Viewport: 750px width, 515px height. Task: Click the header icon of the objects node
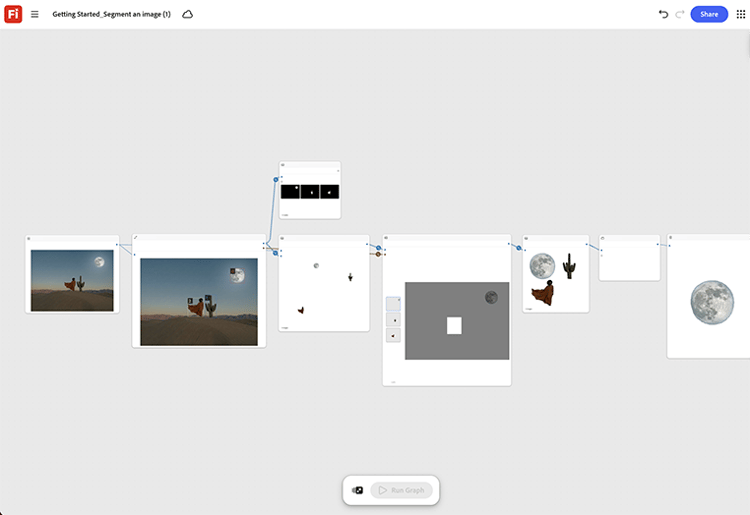point(526,238)
